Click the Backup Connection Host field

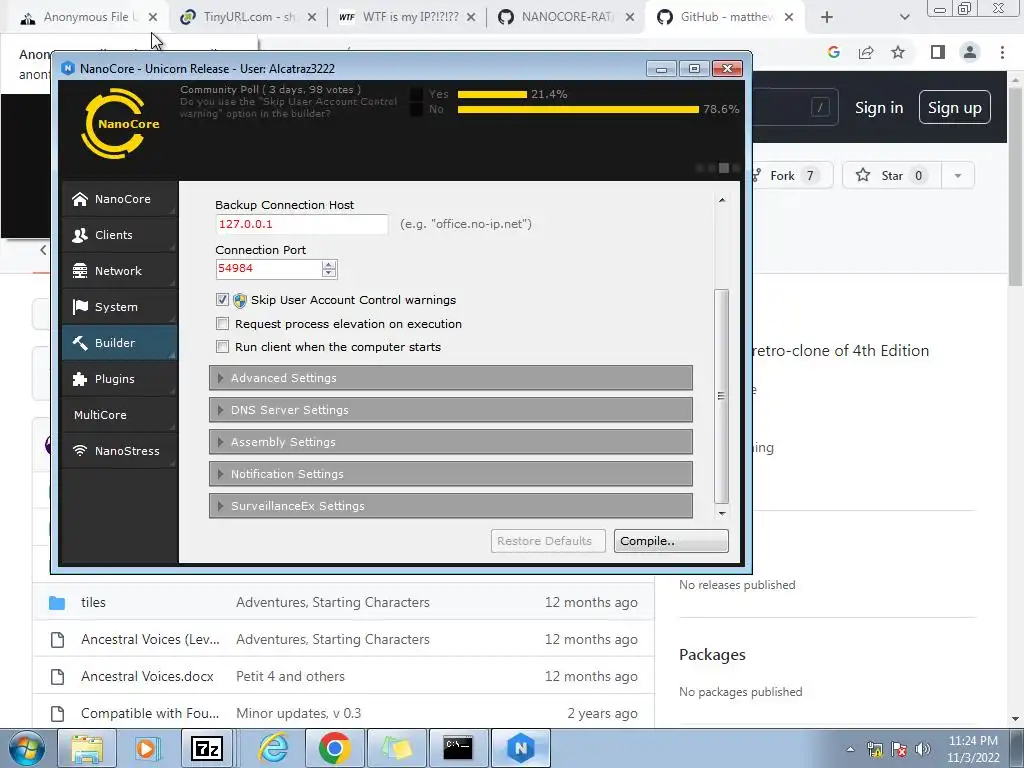coord(301,224)
